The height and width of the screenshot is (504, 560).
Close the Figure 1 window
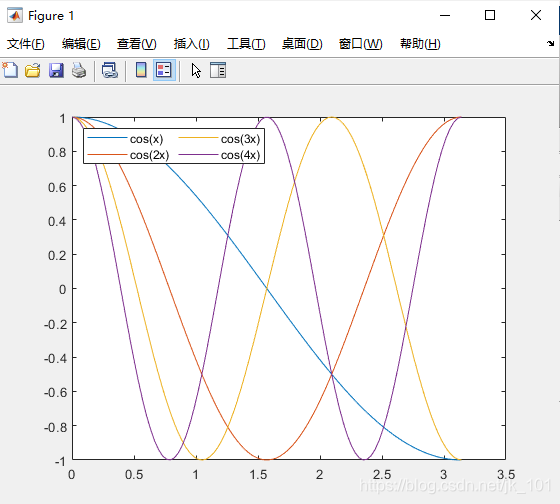point(536,15)
